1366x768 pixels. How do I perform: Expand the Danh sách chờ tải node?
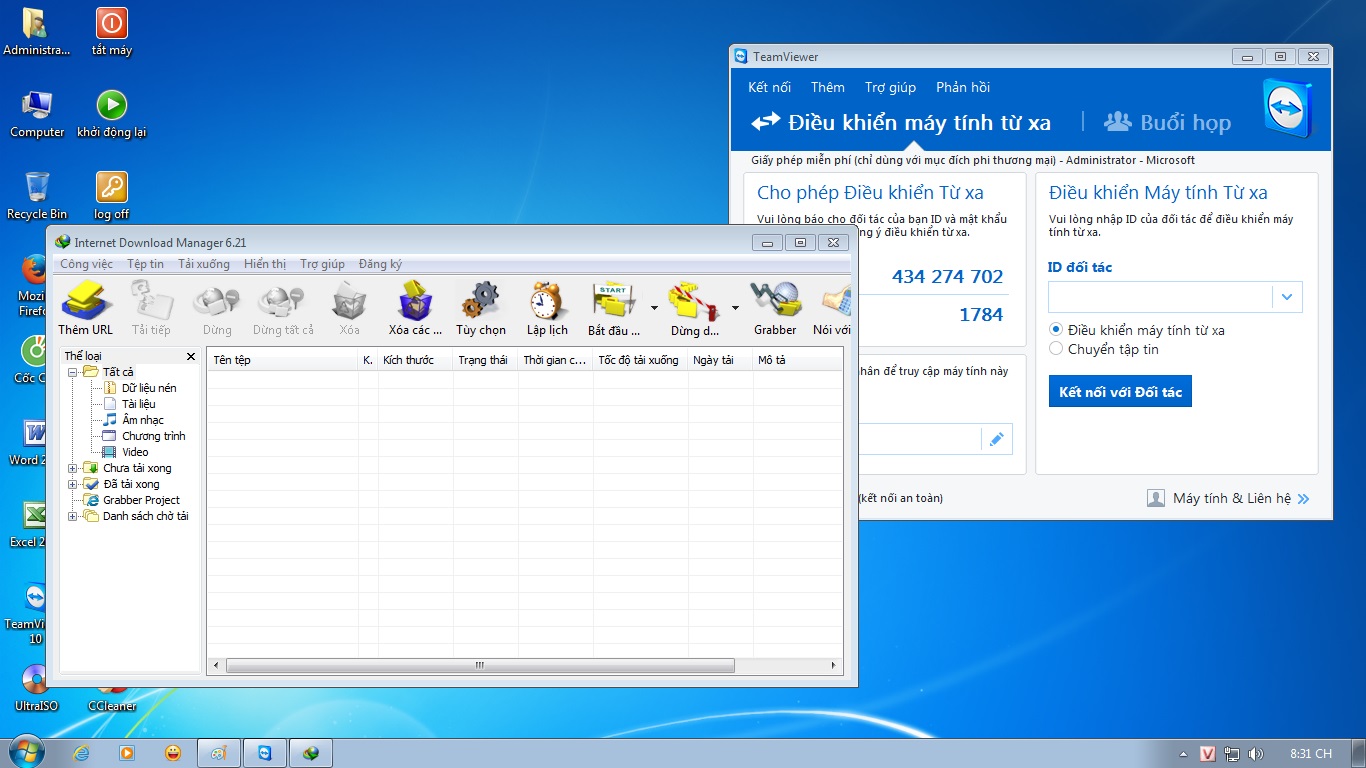click(x=73, y=516)
